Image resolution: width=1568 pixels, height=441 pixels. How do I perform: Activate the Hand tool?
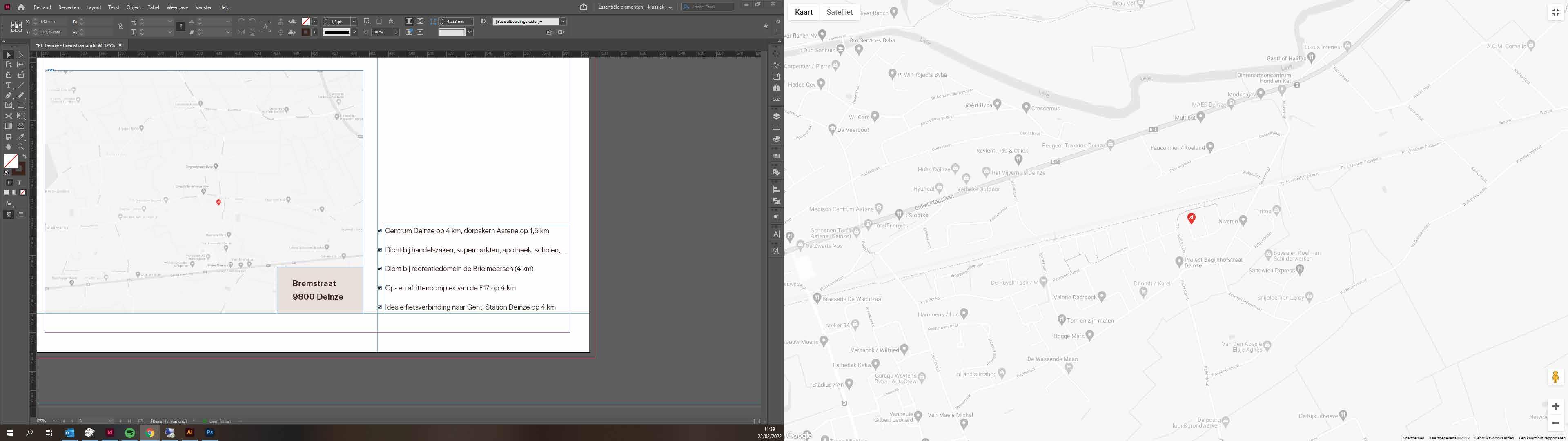click(x=9, y=147)
